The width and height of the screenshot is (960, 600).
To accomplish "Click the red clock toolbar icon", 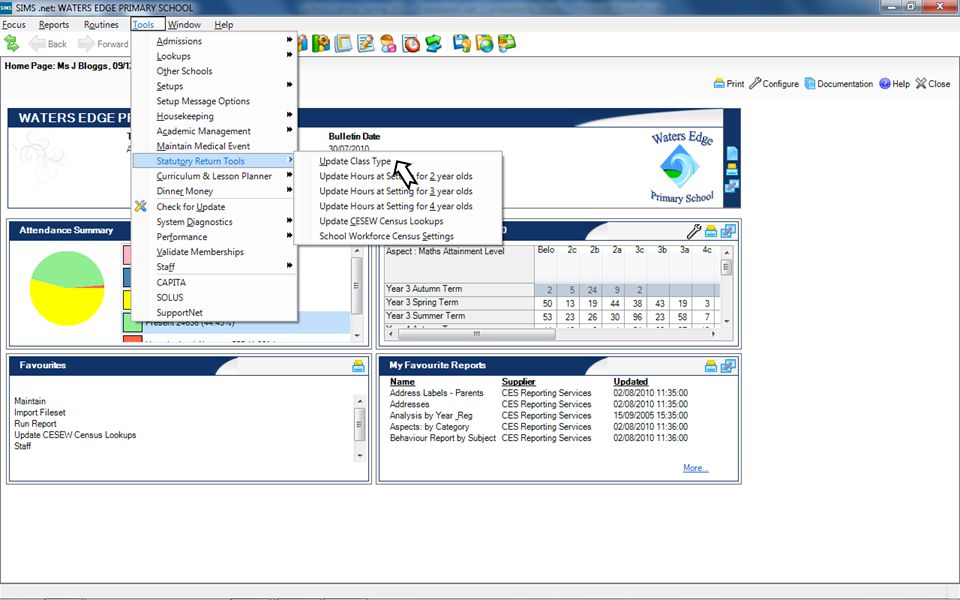I will [x=411, y=43].
